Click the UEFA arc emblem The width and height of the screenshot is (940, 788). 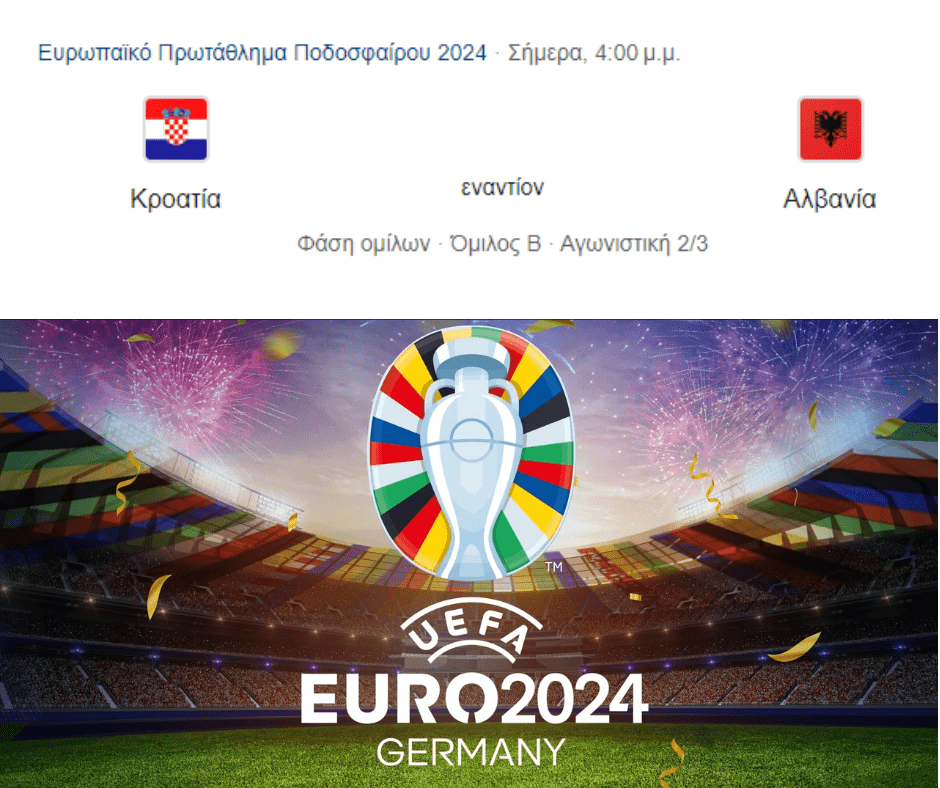[x=471, y=631]
